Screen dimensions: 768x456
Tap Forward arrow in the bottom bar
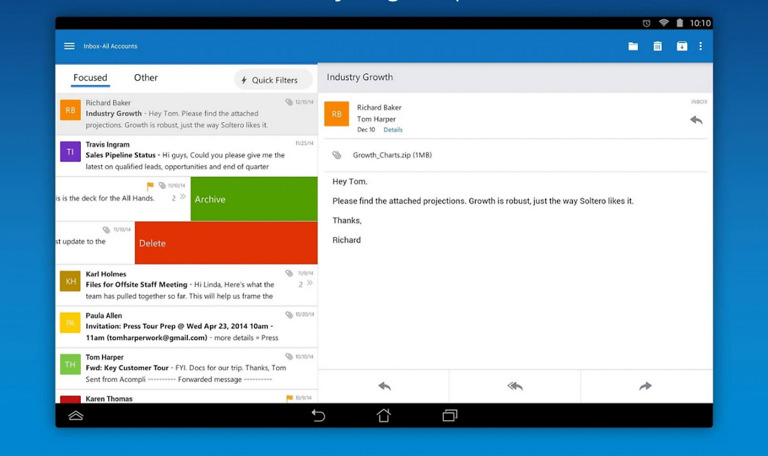[x=645, y=386]
